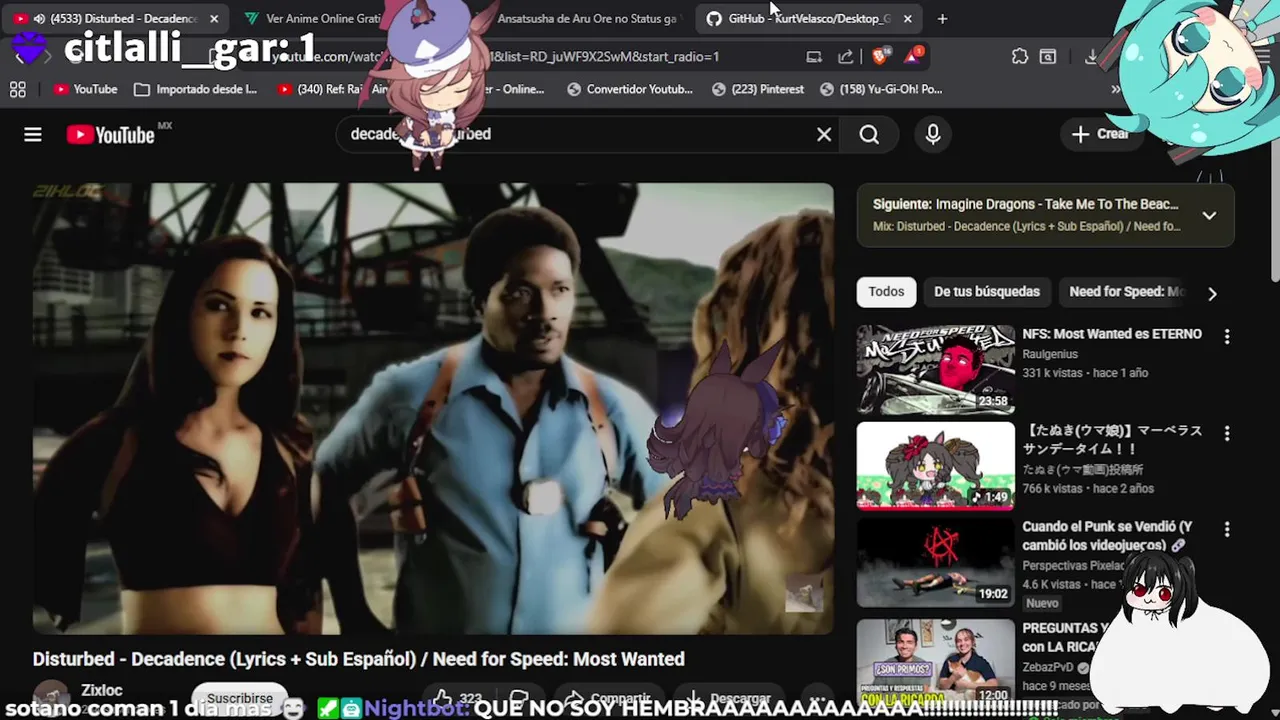Image resolution: width=1280 pixels, height=720 pixels.
Task: Open options menu for Cuando el Punk video
Action: pos(1227,529)
